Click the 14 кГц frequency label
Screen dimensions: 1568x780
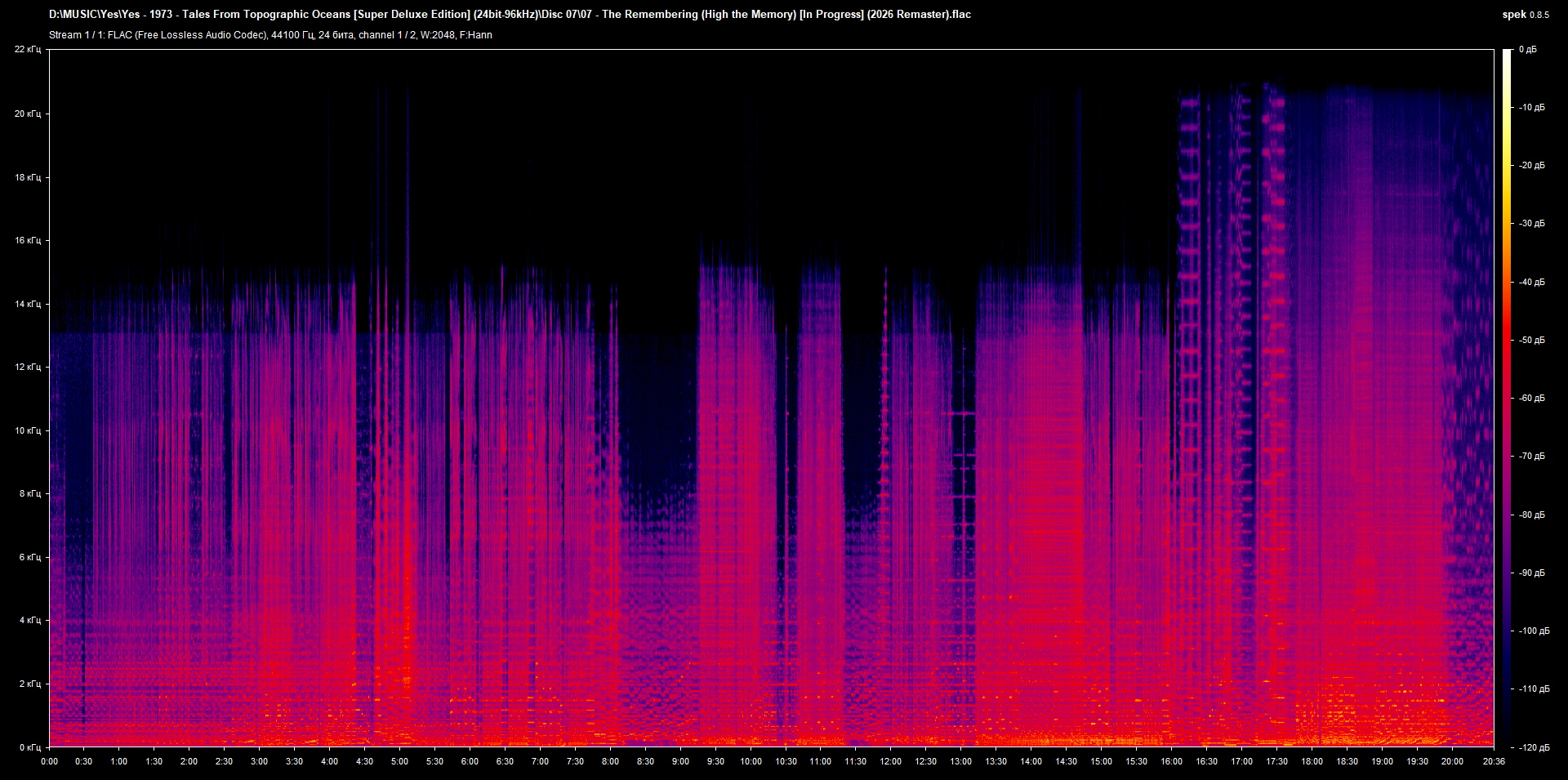(x=28, y=304)
